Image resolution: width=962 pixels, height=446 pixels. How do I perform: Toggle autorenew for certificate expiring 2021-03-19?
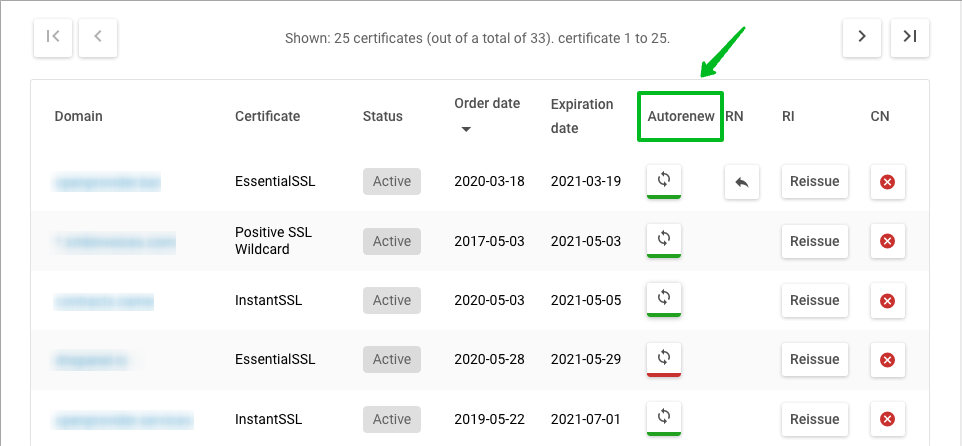click(663, 181)
